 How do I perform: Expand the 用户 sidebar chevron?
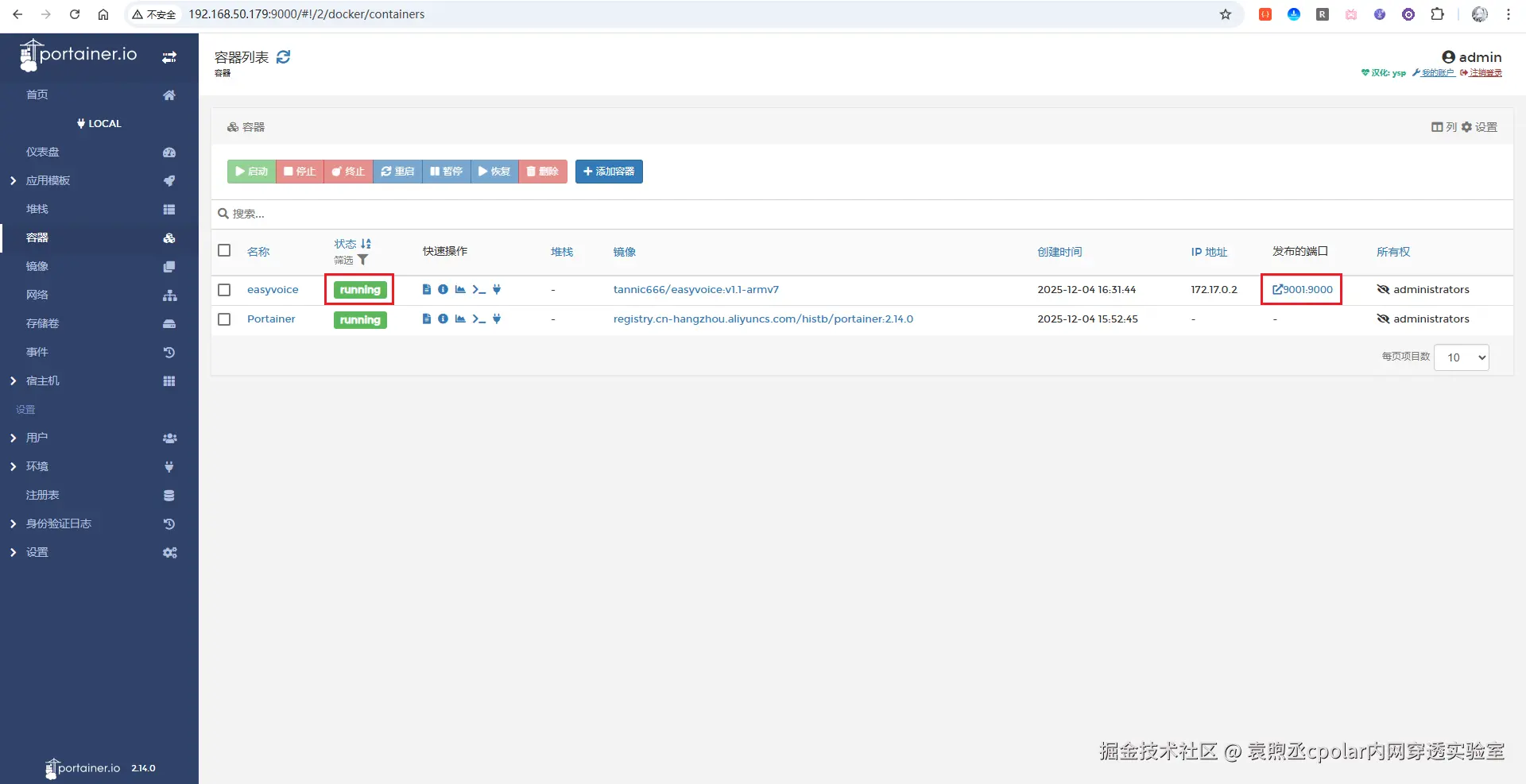pyautogui.click(x=13, y=438)
